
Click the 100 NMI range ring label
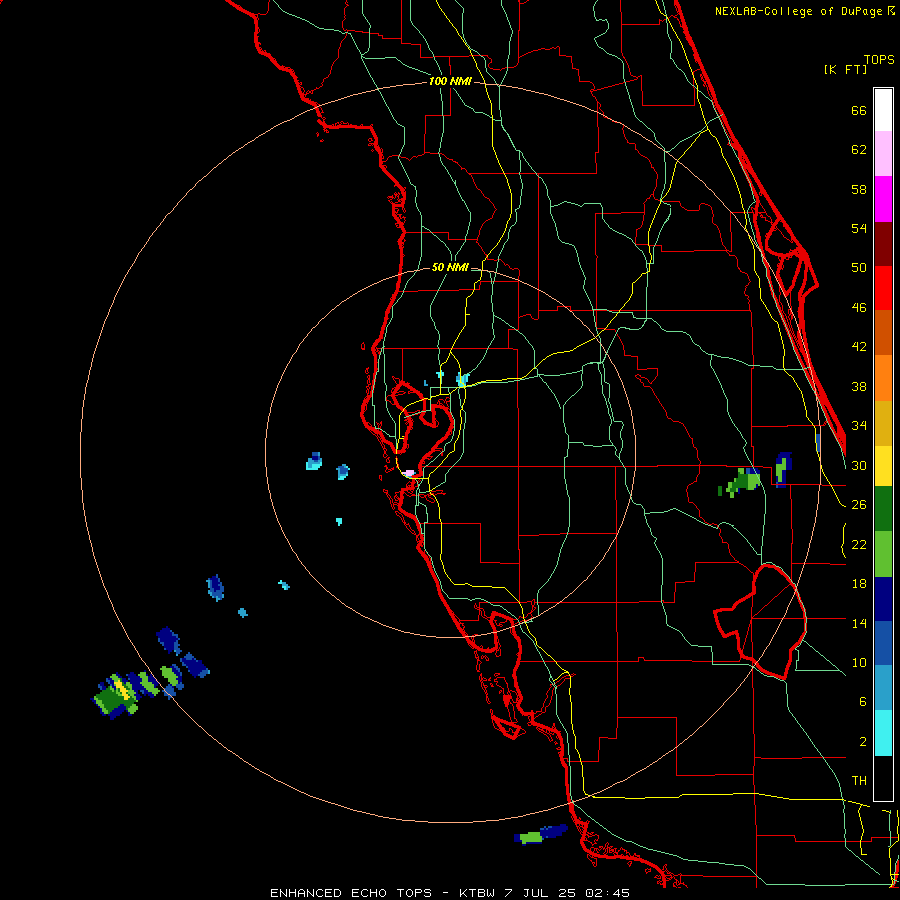450,82
